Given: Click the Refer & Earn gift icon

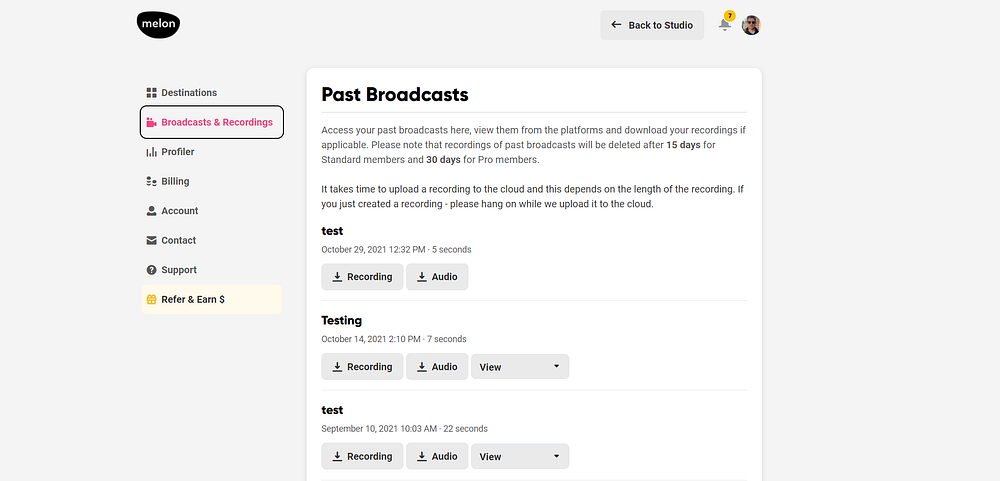Looking at the screenshot, I should coord(151,299).
